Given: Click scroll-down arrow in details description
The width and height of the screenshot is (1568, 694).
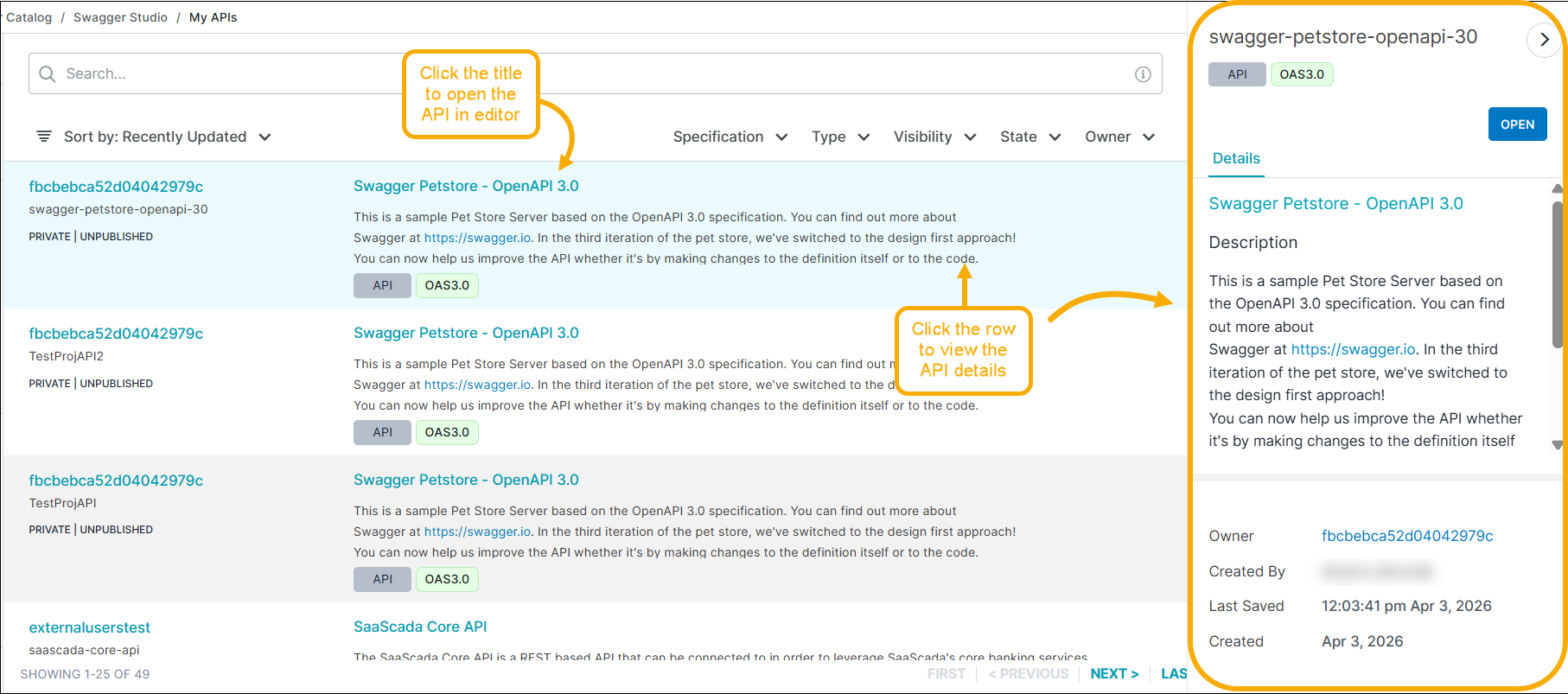Looking at the screenshot, I should 1557,445.
